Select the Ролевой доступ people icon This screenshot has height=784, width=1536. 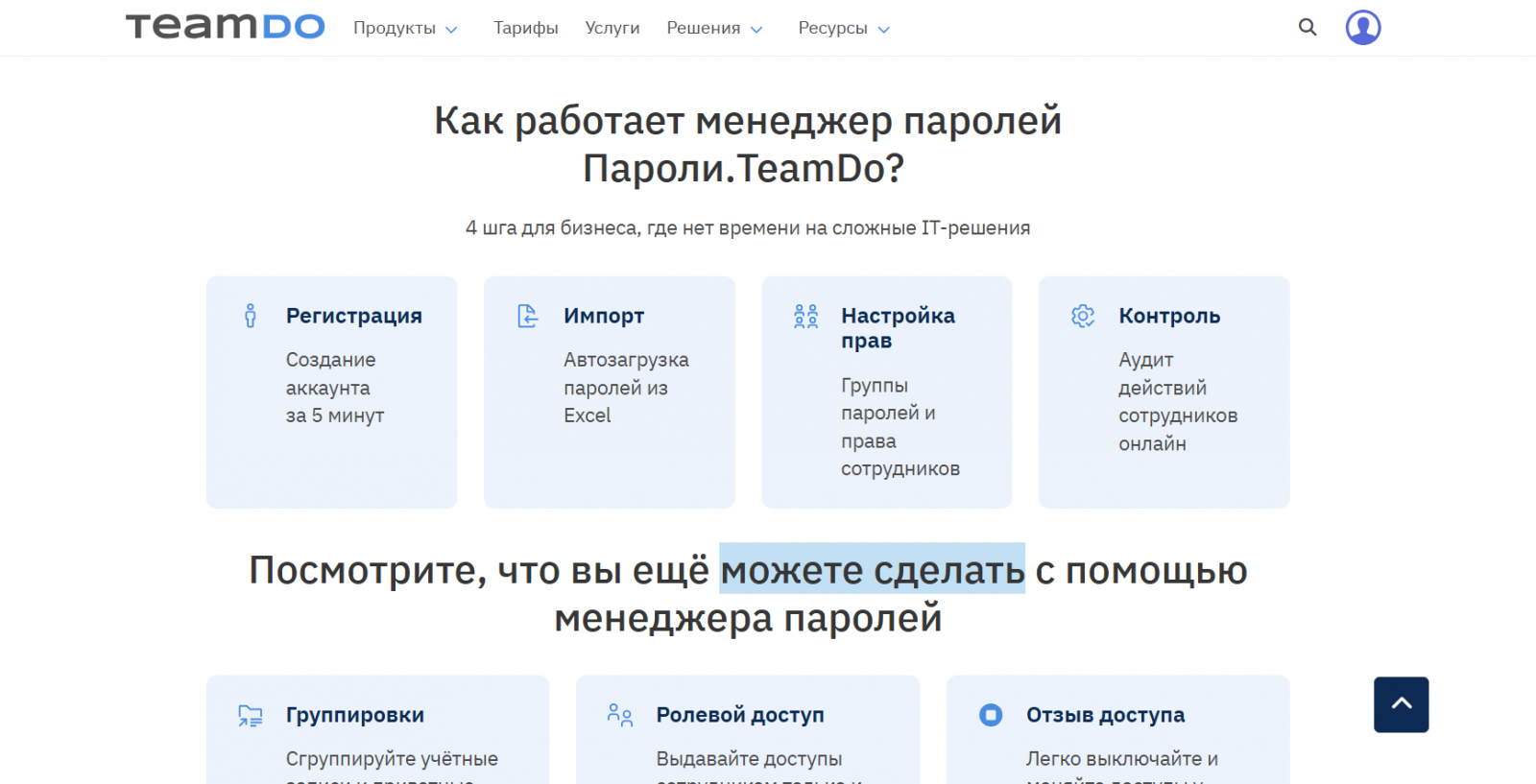(x=620, y=715)
